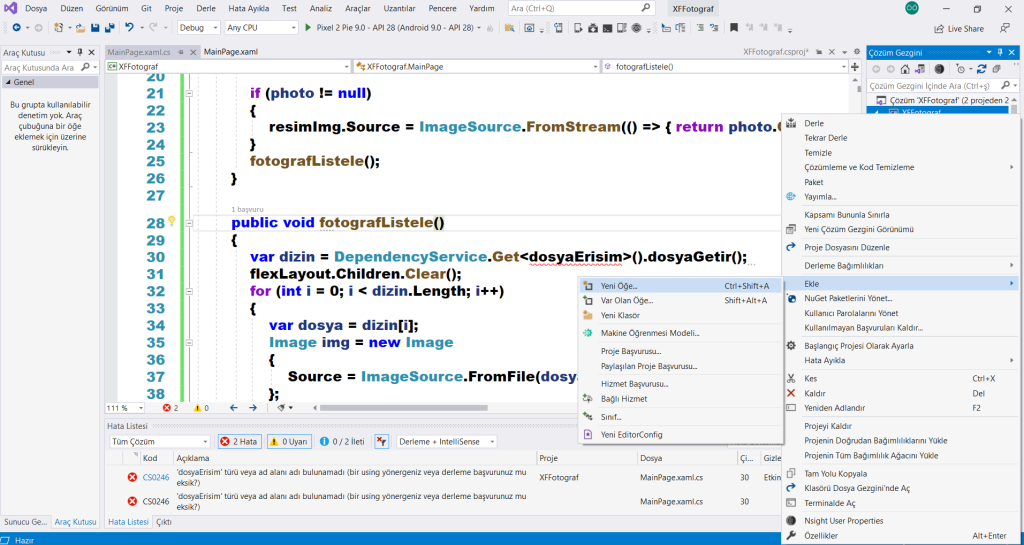Open the CS0246 error code link

(156, 477)
